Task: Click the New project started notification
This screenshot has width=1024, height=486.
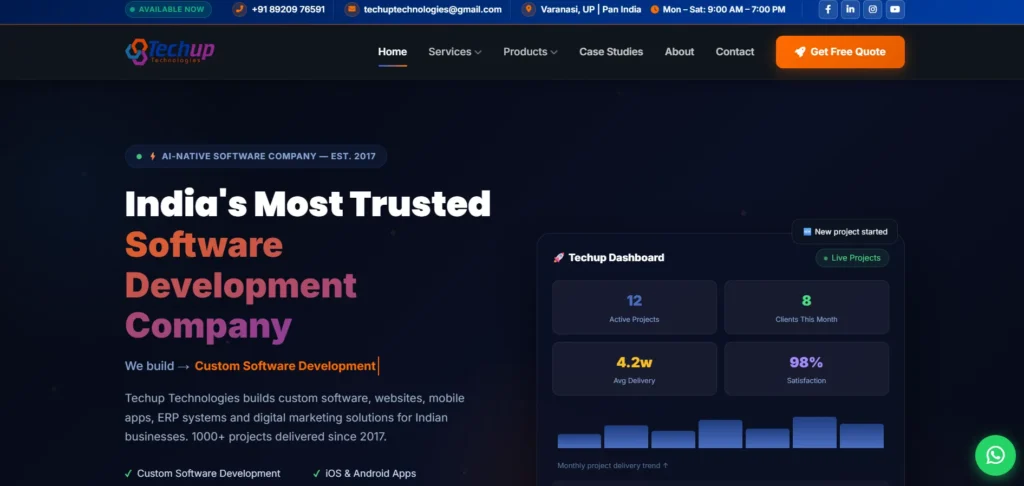Action: (844, 232)
